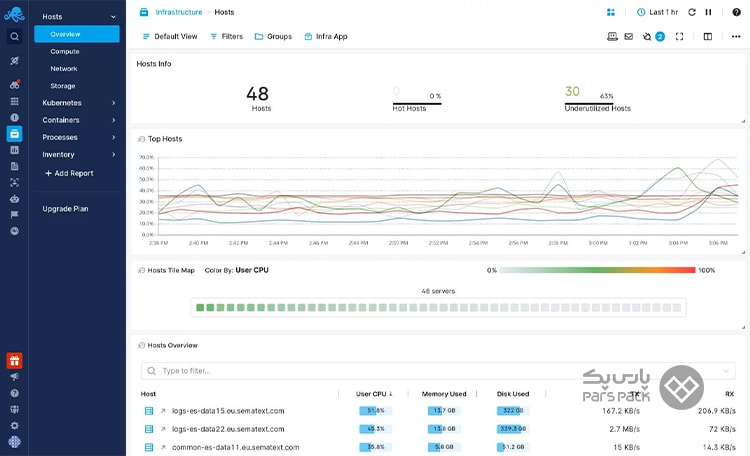Click the laptop agent icon in toolbar
The image size is (750, 456).
tap(612, 36)
